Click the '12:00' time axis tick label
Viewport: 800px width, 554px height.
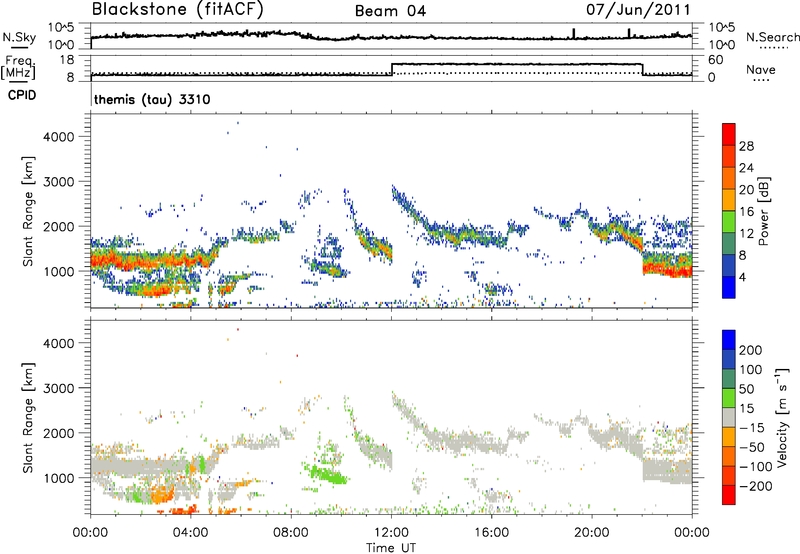point(391,533)
